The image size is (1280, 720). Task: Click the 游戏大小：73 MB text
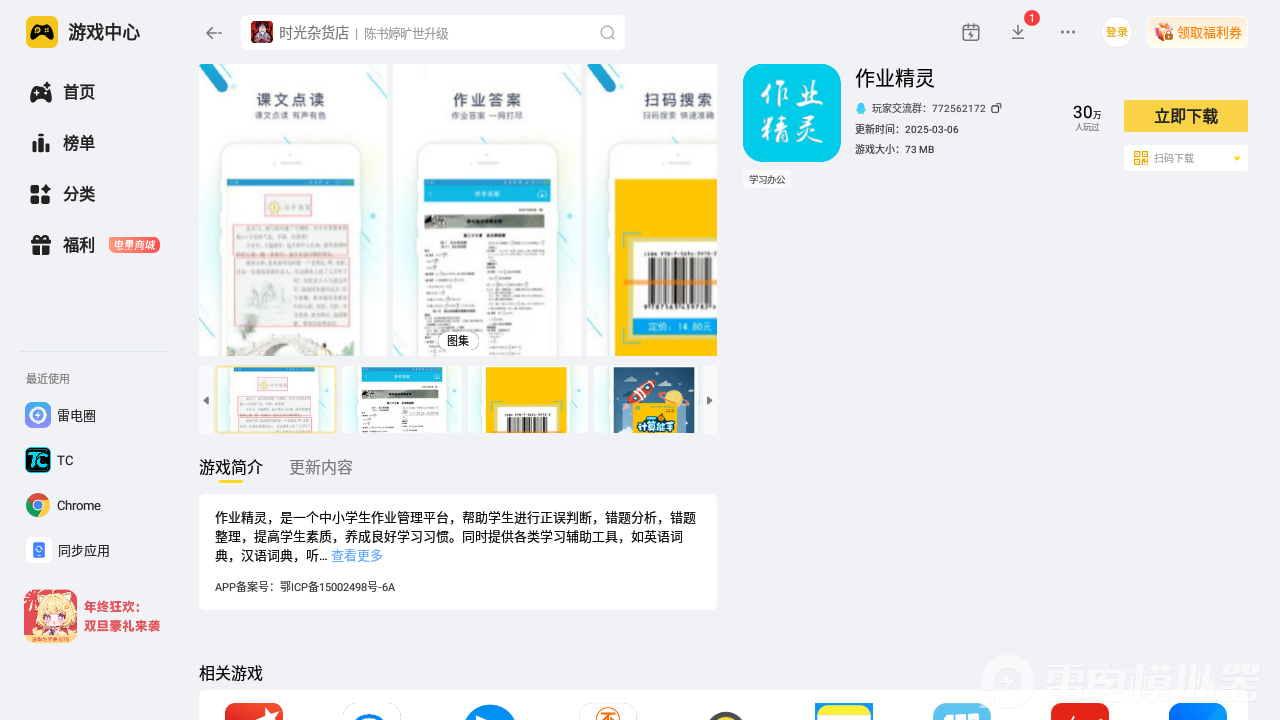pos(895,149)
